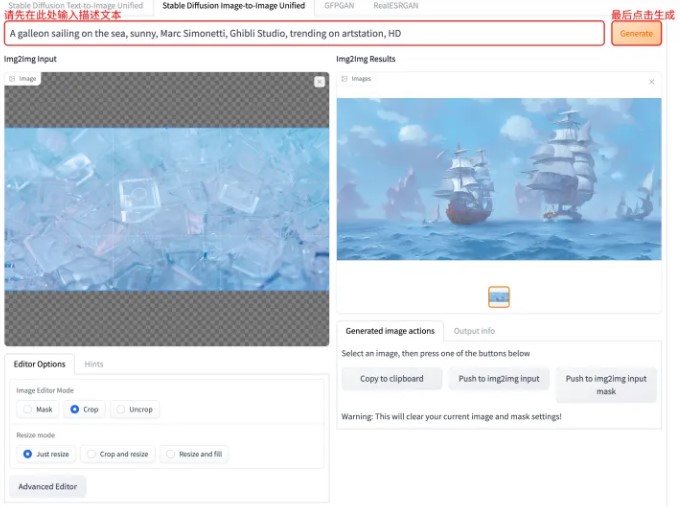Click Push to img2img input mask button

click(x=606, y=385)
